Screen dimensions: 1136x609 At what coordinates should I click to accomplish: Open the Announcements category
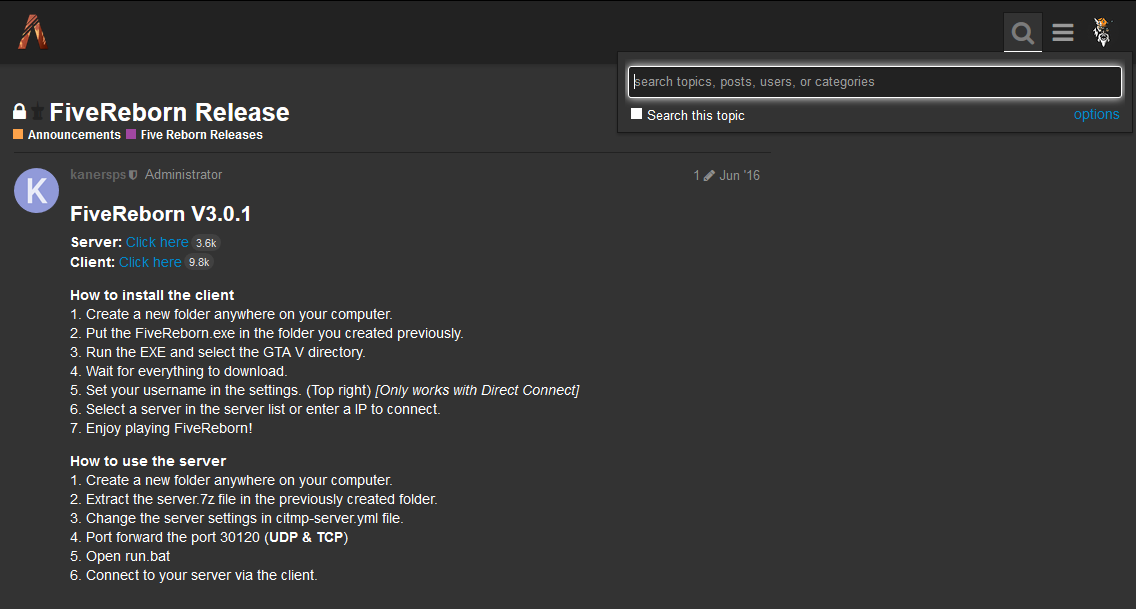pyautogui.click(x=74, y=134)
